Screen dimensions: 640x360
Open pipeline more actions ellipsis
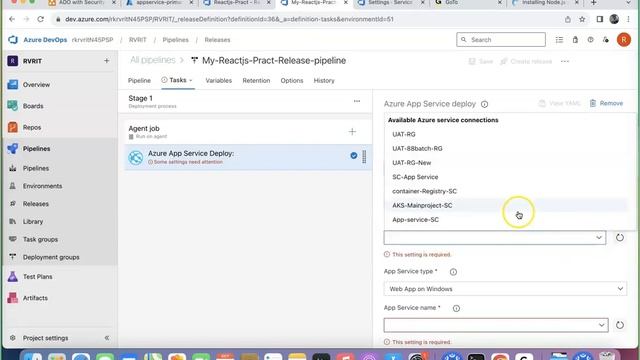coord(565,61)
